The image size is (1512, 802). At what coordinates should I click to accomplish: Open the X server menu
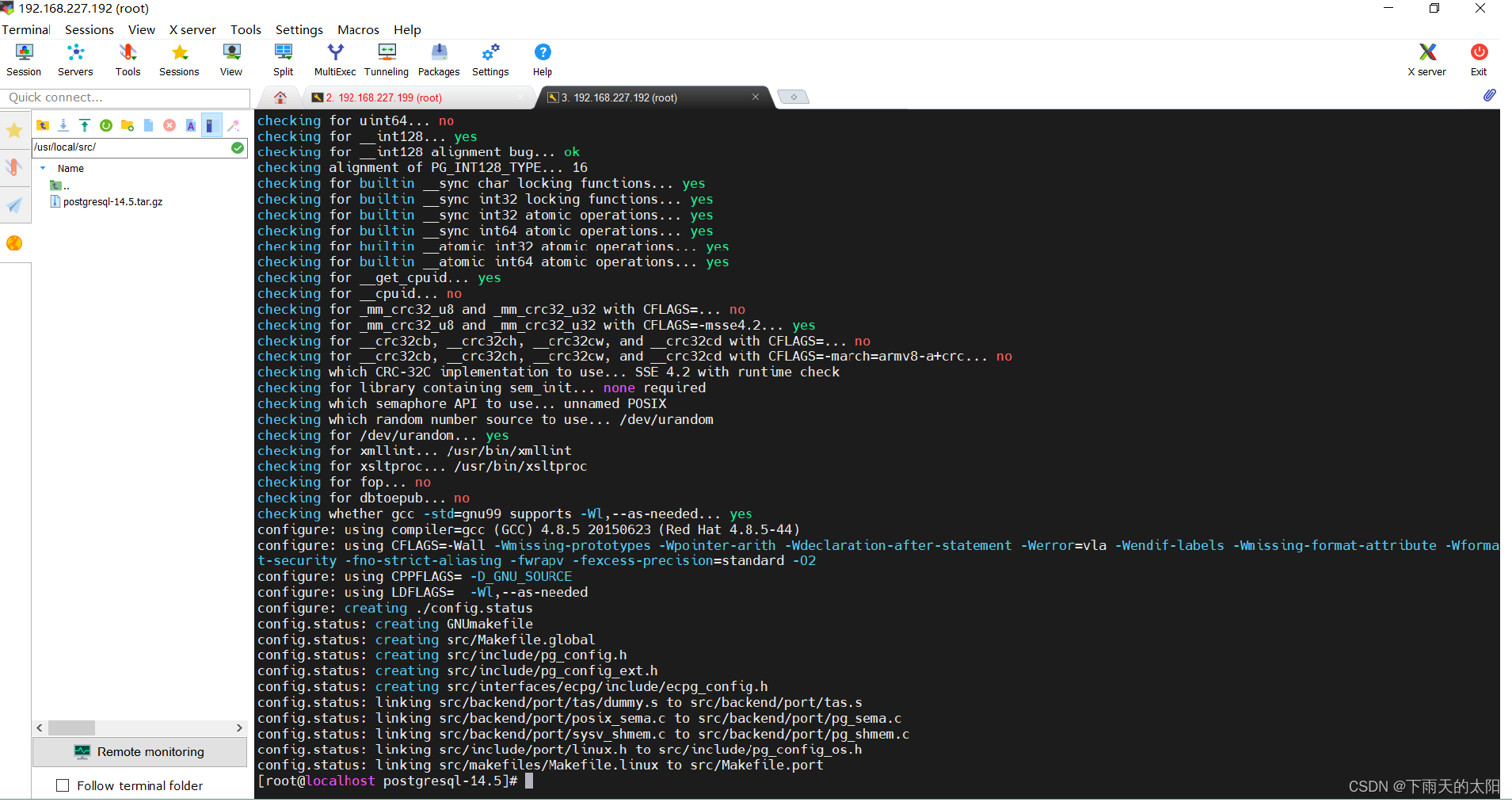click(x=192, y=29)
